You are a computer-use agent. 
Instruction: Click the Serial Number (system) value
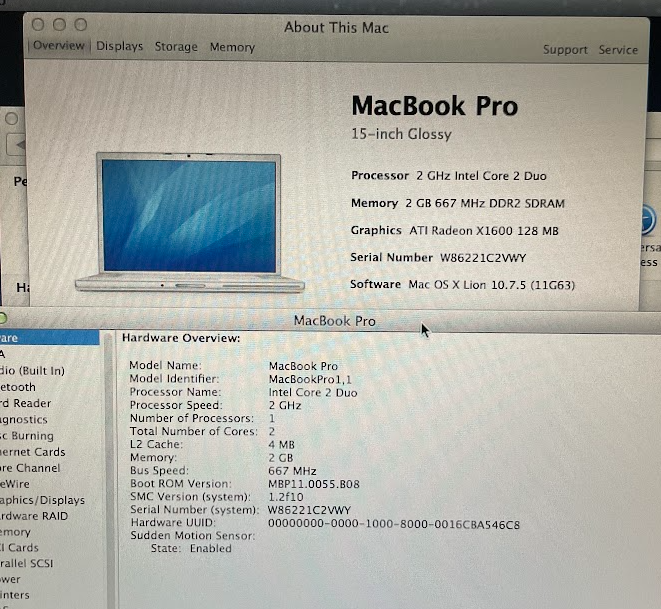pyautogui.click(x=309, y=510)
